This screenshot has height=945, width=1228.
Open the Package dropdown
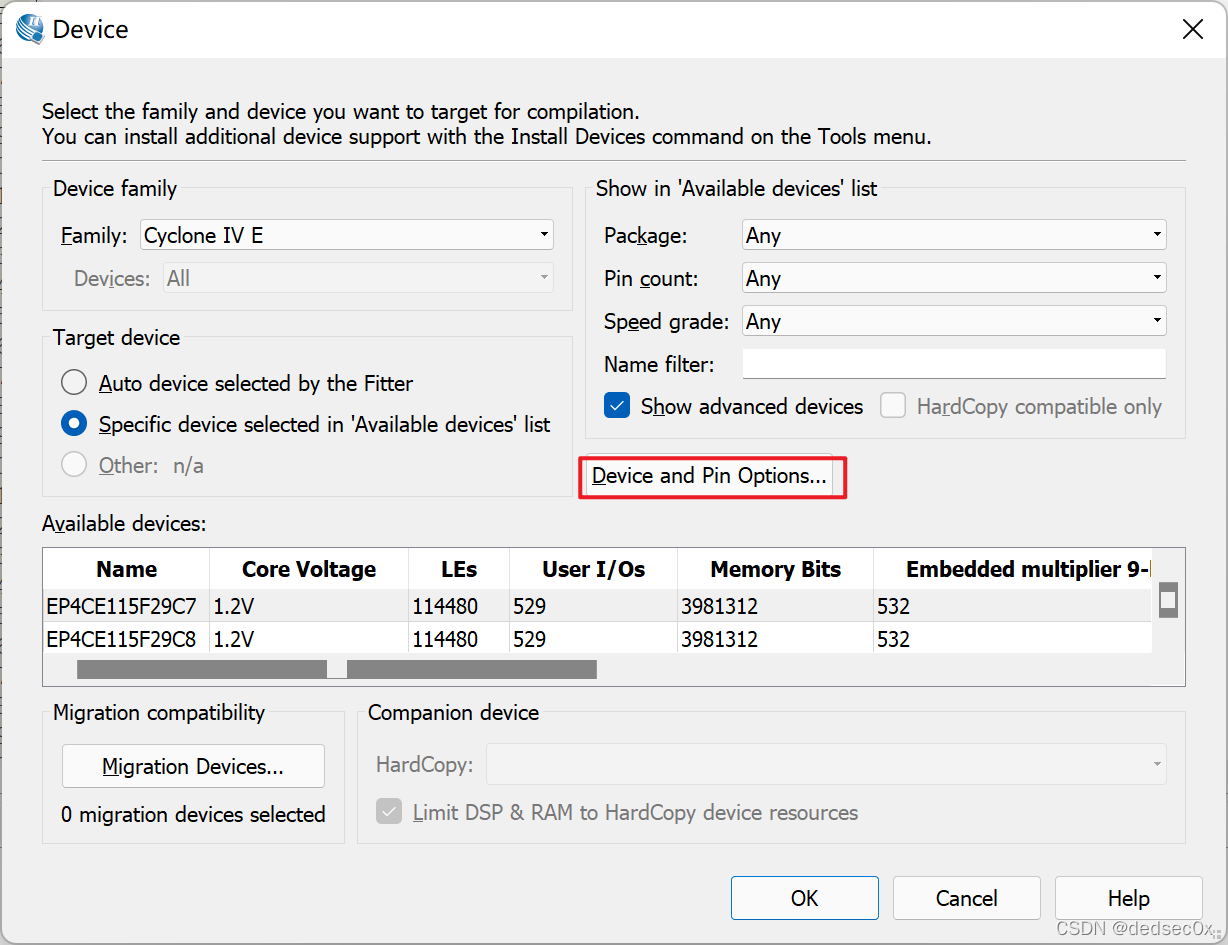point(954,236)
